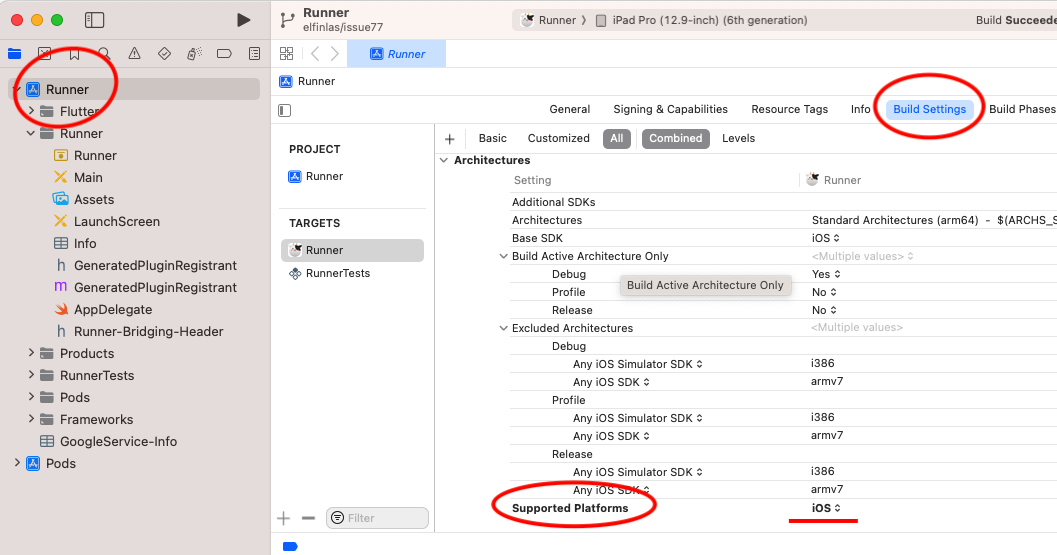Collapse Build Active Architecture Only row
Image resolution: width=1057 pixels, height=555 pixels.
[503, 256]
